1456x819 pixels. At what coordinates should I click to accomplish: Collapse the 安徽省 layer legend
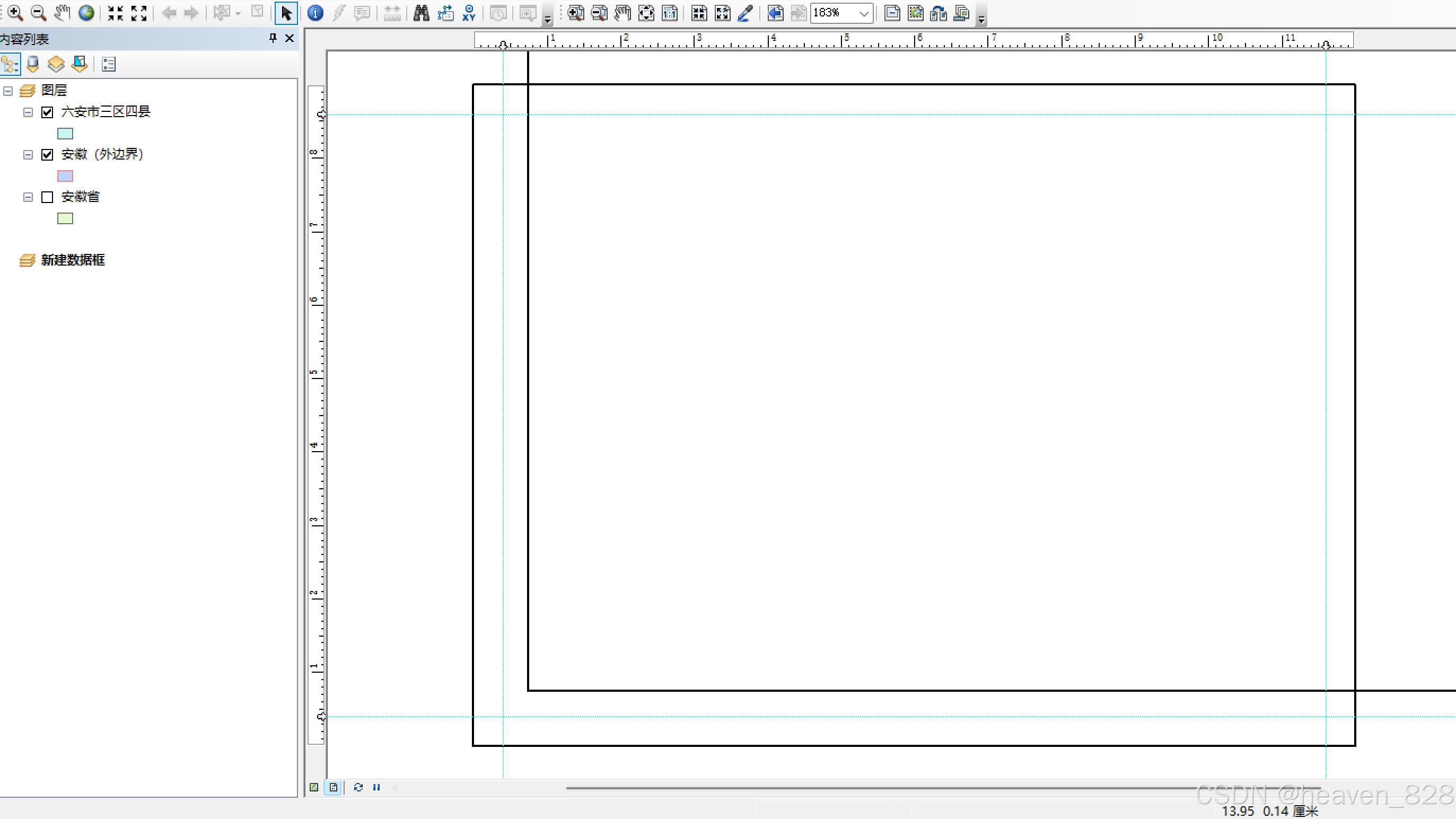point(28,197)
